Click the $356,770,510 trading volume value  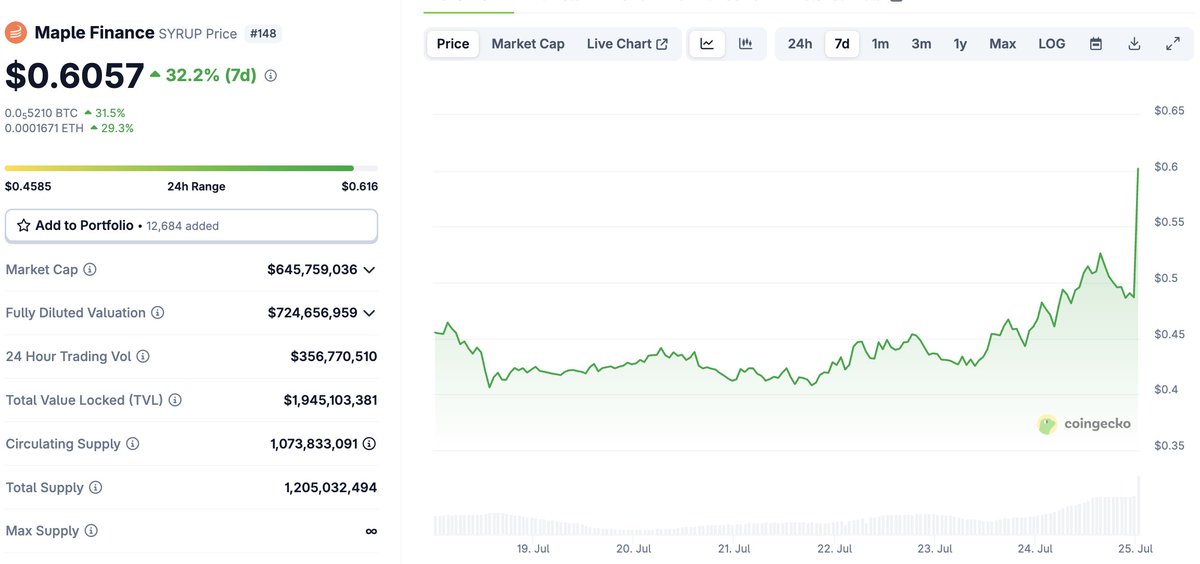tap(333, 357)
